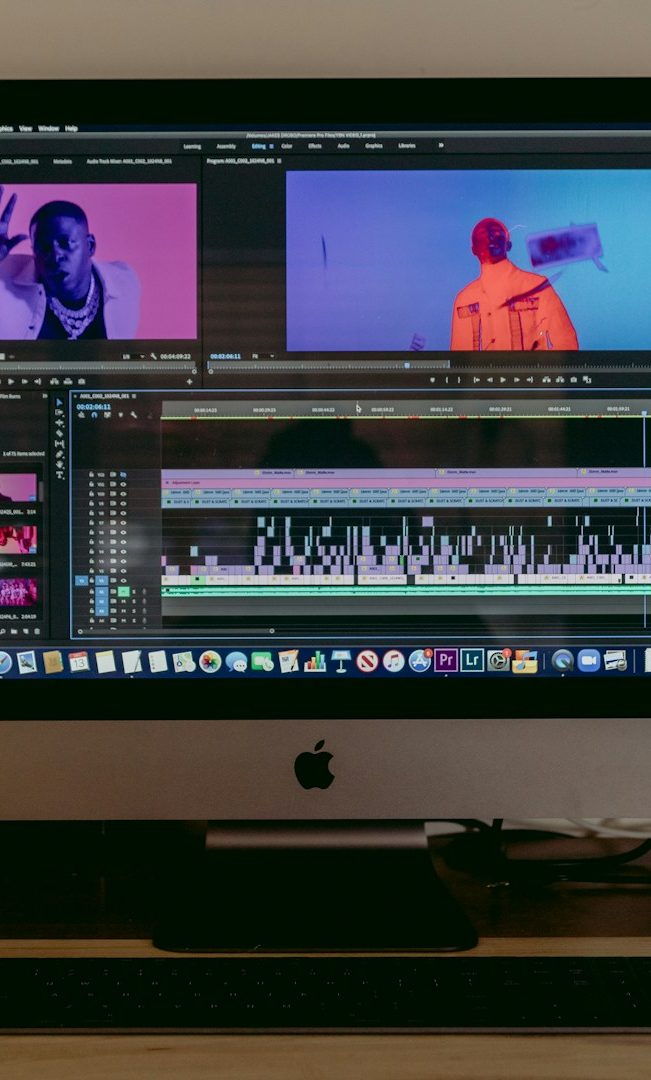Viewport: 651px width, 1080px height.
Task: Open the Program monitor panel menu
Action: click(x=279, y=160)
